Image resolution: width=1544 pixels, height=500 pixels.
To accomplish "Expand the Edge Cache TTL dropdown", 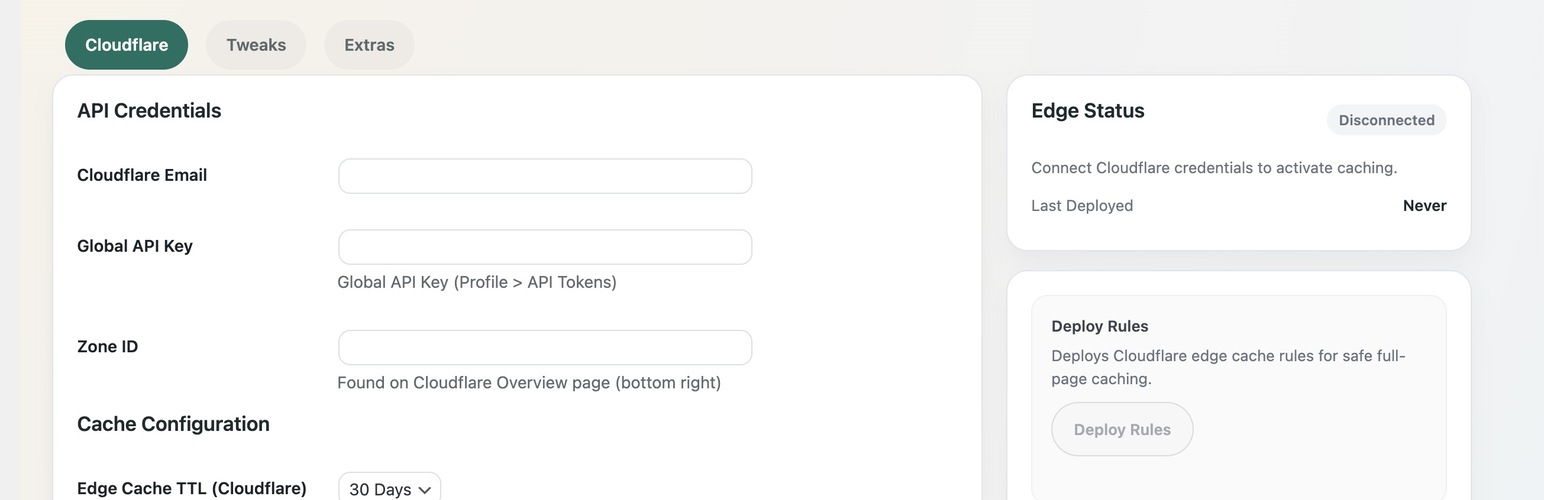I will coord(390,489).
